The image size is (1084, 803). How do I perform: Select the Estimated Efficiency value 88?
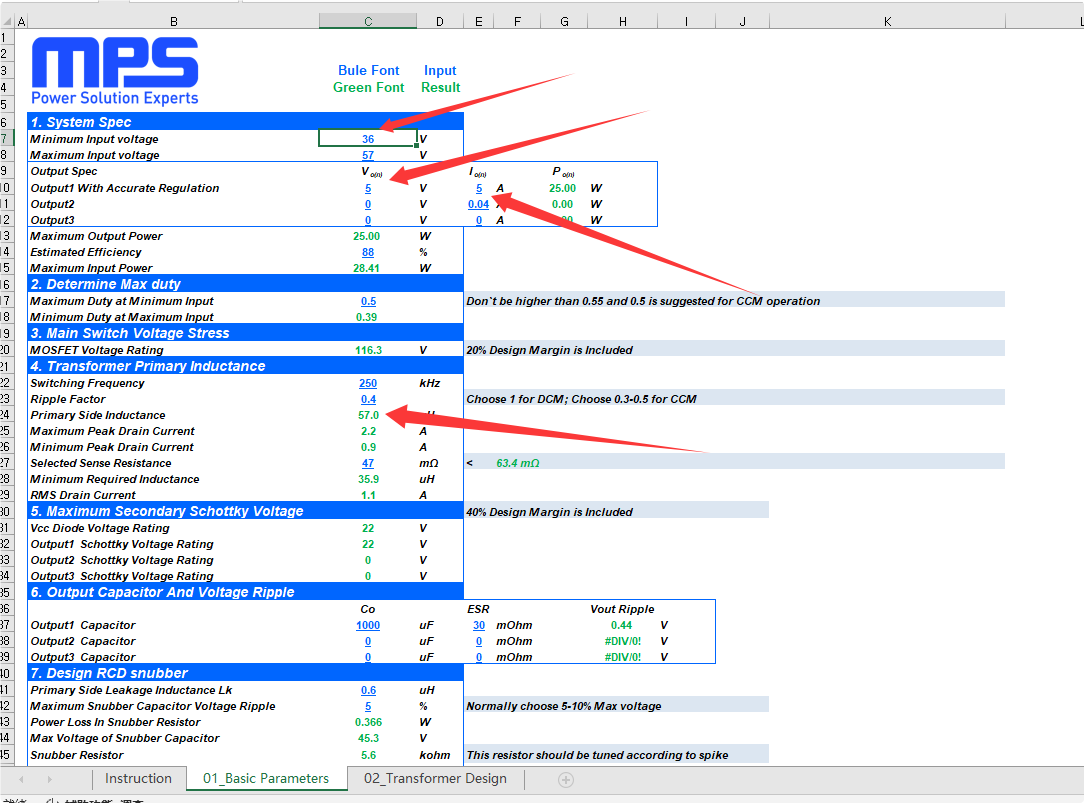point(368,252)
